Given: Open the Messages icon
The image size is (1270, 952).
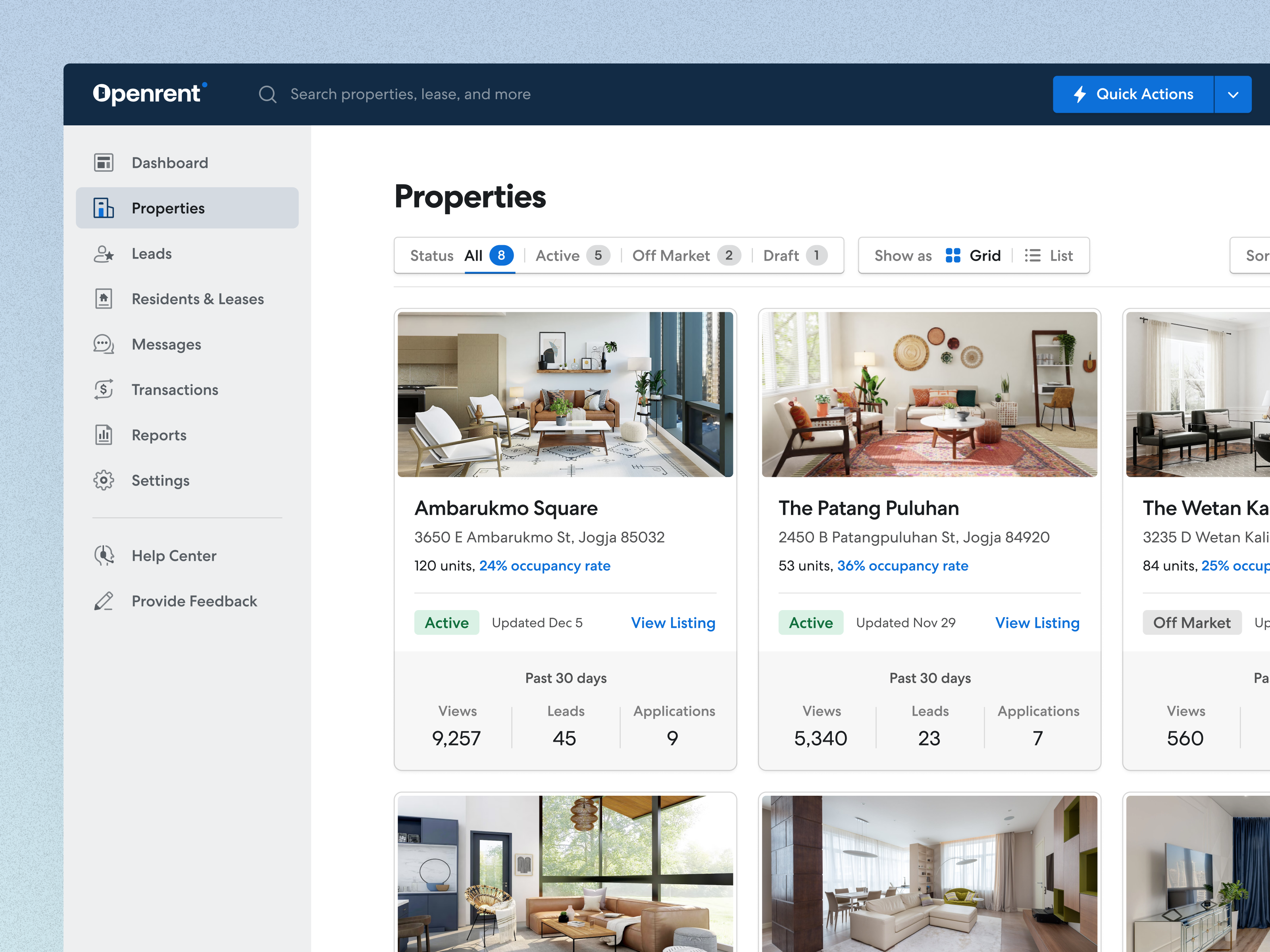Looking at the screenshot, I should (x=104, y=344).
